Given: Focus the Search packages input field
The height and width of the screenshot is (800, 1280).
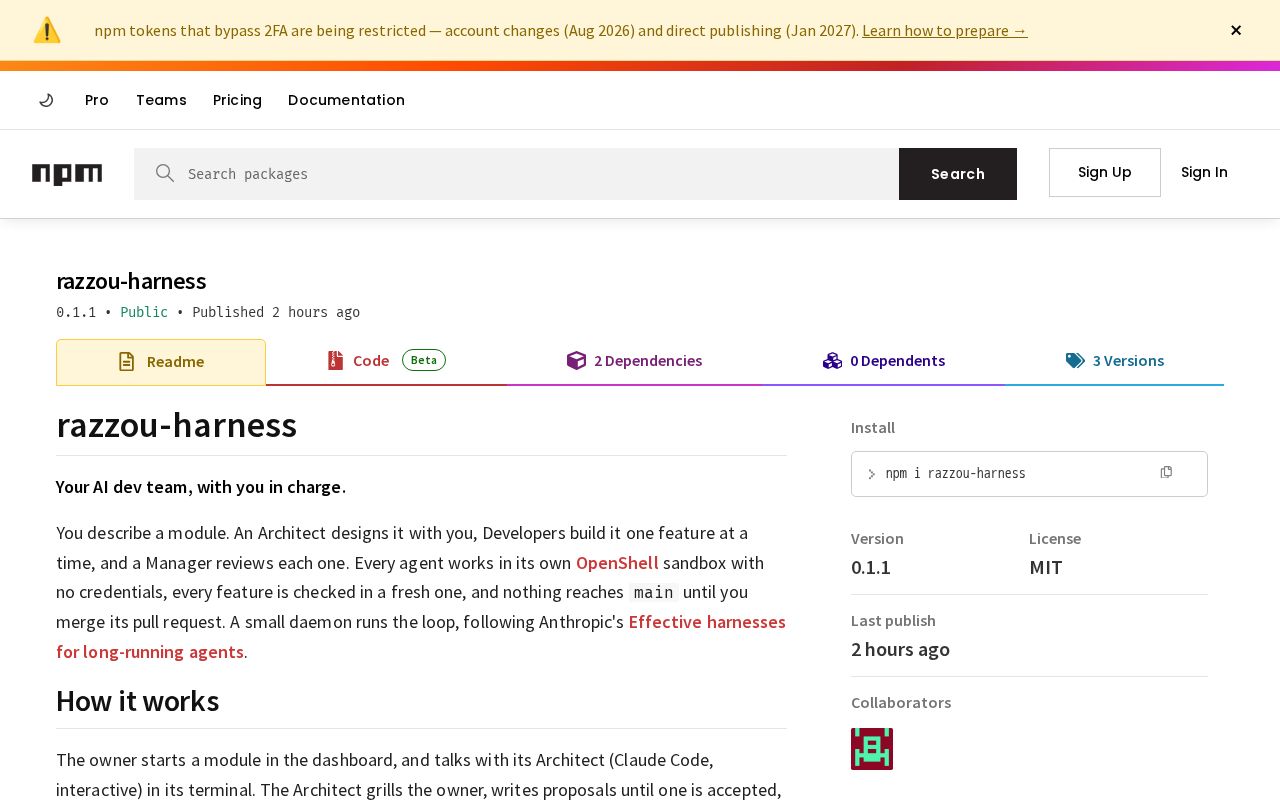Looking at the screenshot, I should coord(516,174).
